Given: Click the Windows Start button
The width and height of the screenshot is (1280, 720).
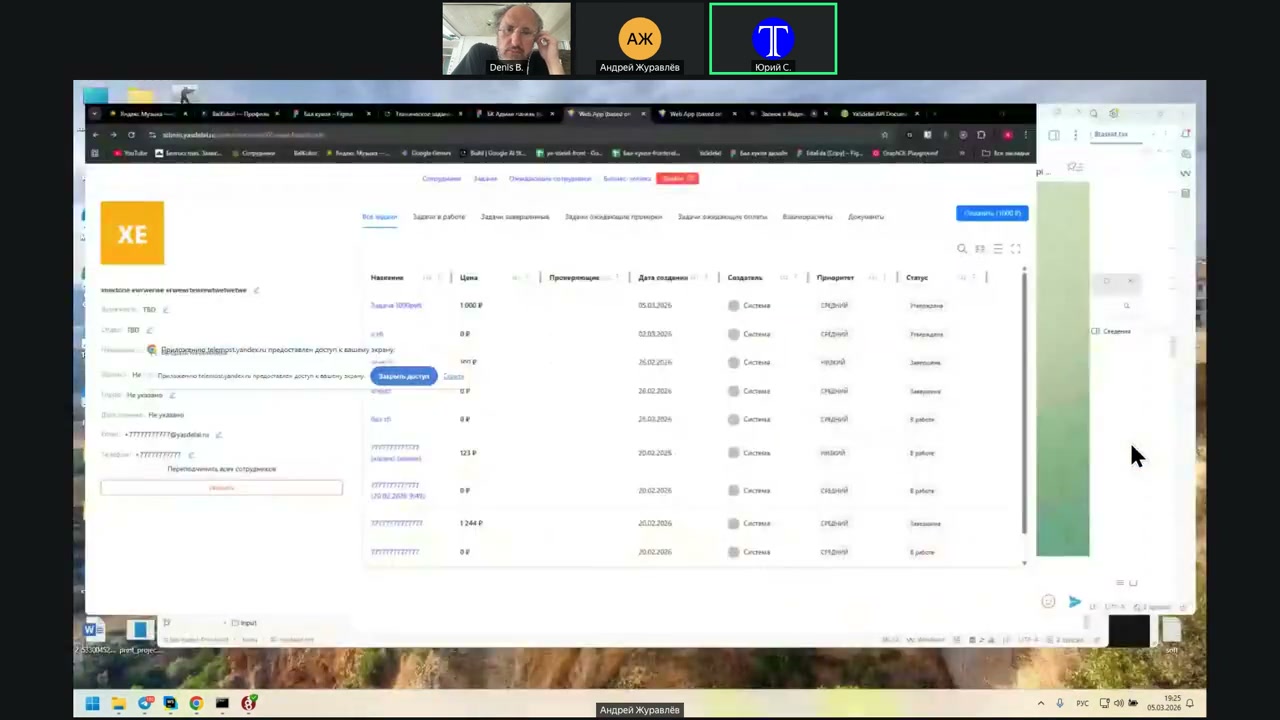Looking at the screenshot, I should [92, 703].
